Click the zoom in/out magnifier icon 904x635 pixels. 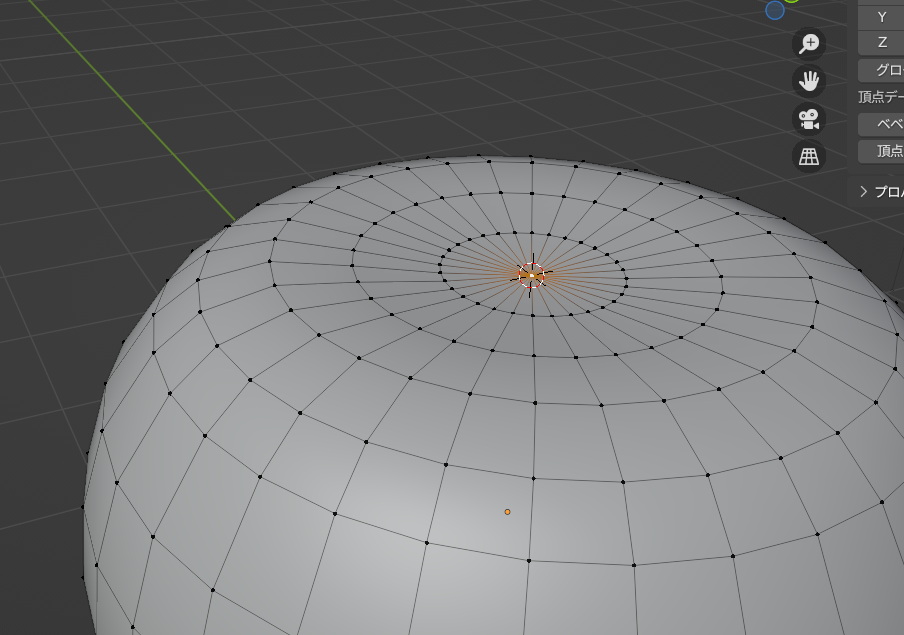coord(809,44)
